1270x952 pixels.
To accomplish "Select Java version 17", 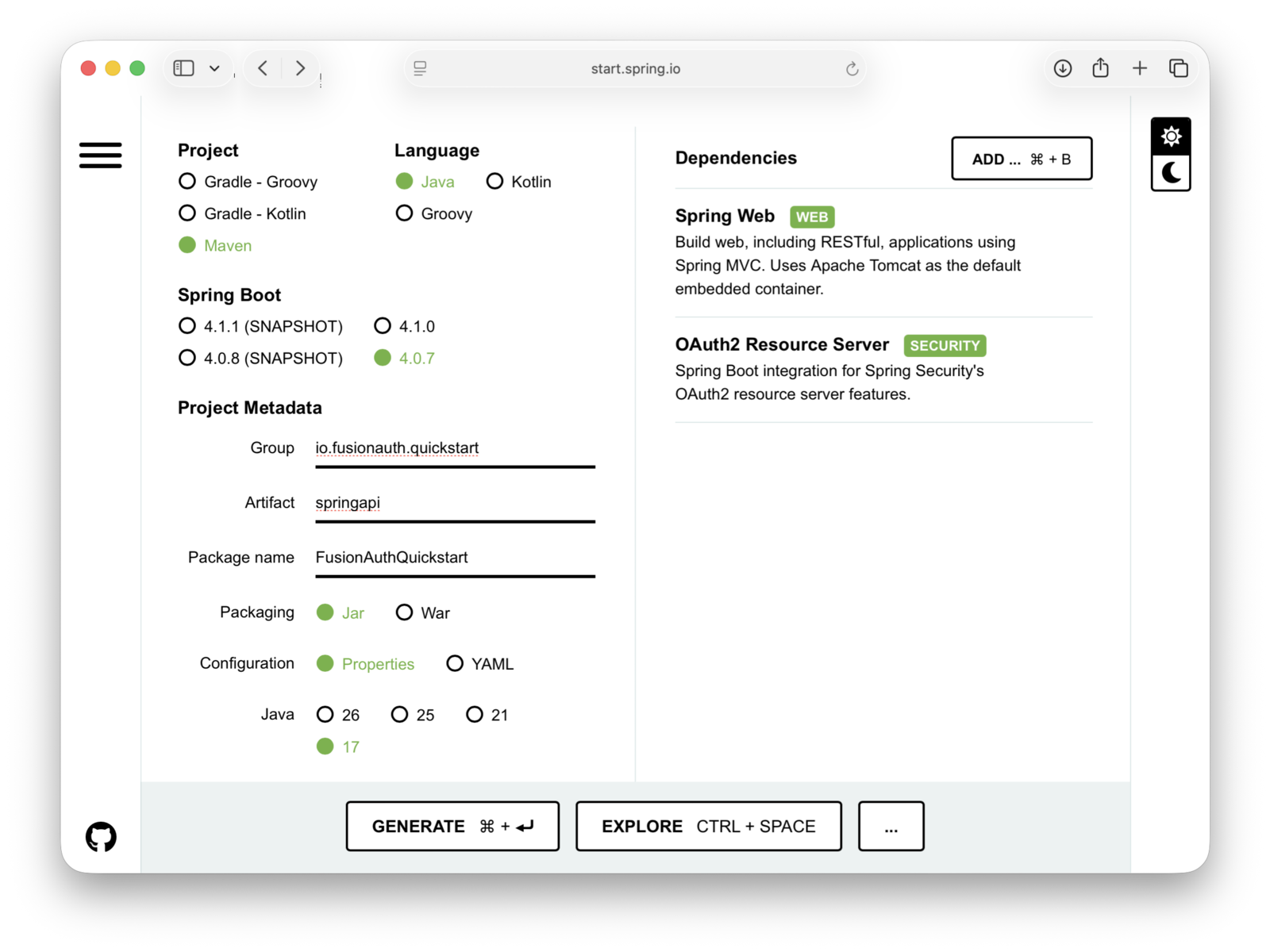I will pyautogui.click(x=338, y=747).
